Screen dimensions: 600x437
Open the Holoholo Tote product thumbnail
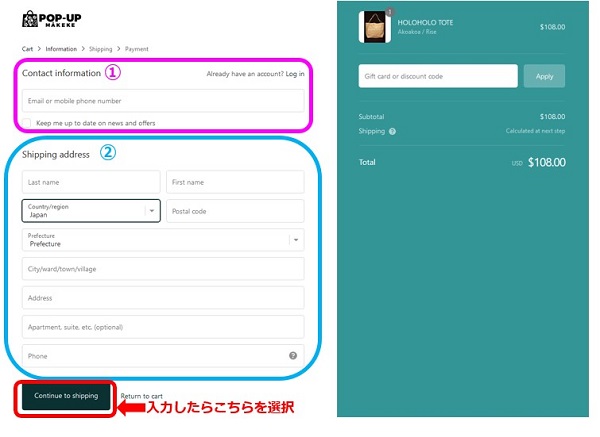click(375, 27)
